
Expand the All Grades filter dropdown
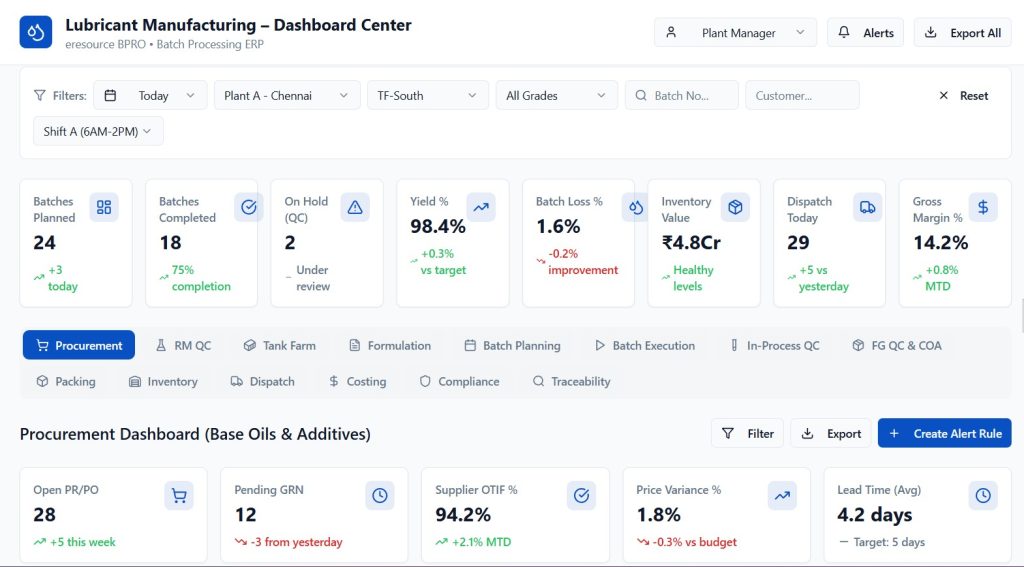(x=556, y=96)
